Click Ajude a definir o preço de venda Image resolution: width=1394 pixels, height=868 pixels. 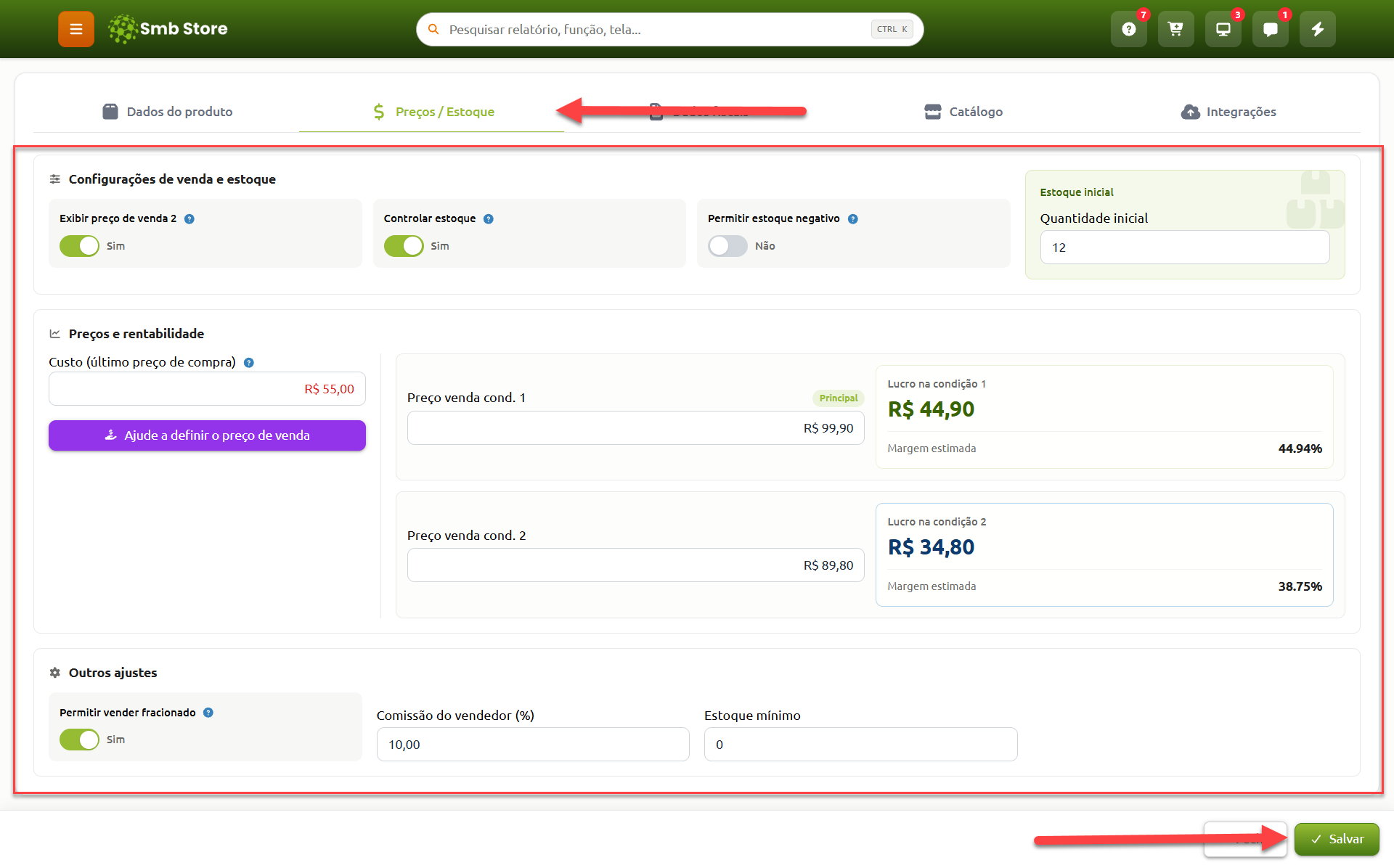[x=207, y=435]
